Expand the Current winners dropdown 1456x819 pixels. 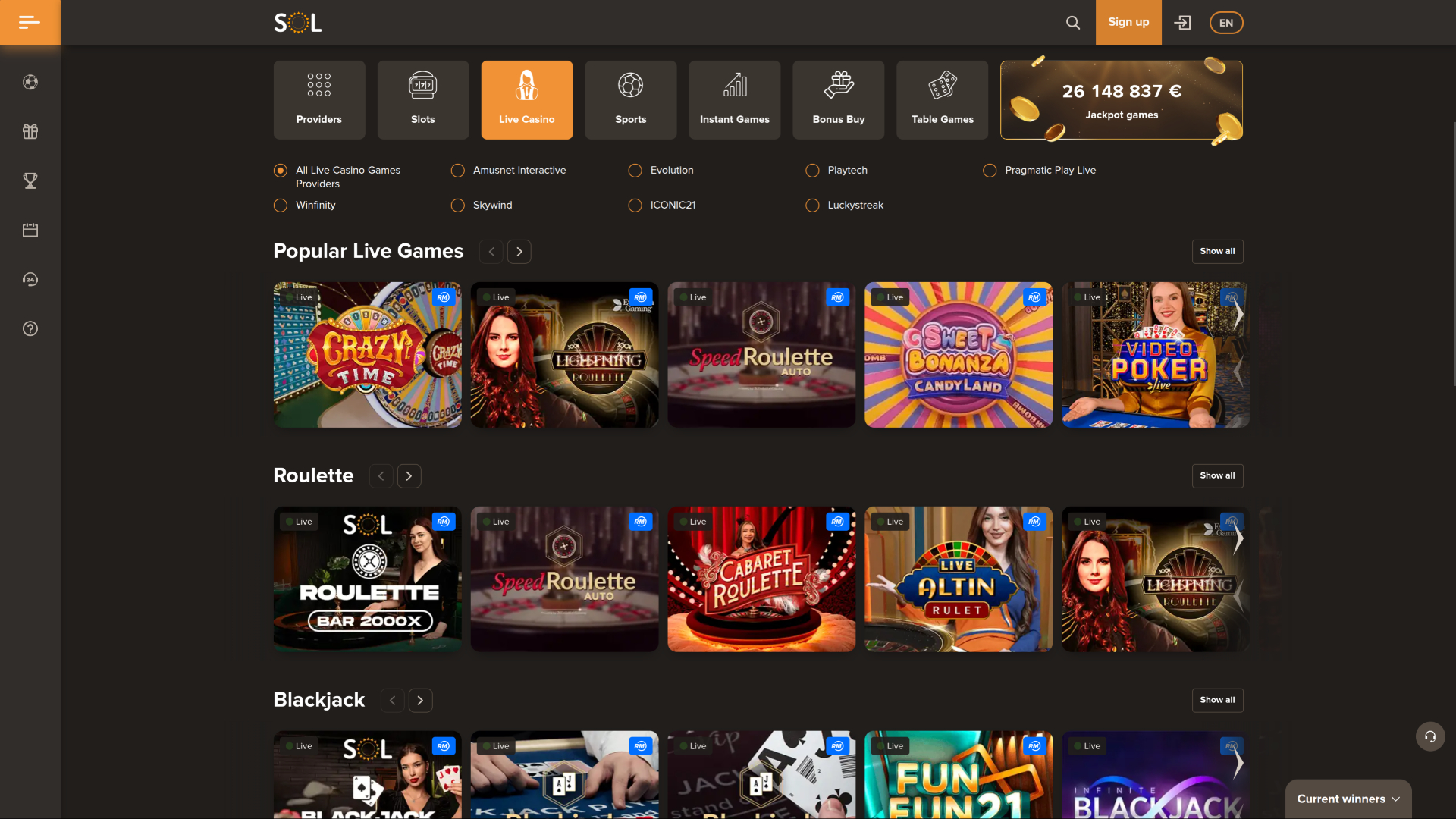pos(1348,799)
